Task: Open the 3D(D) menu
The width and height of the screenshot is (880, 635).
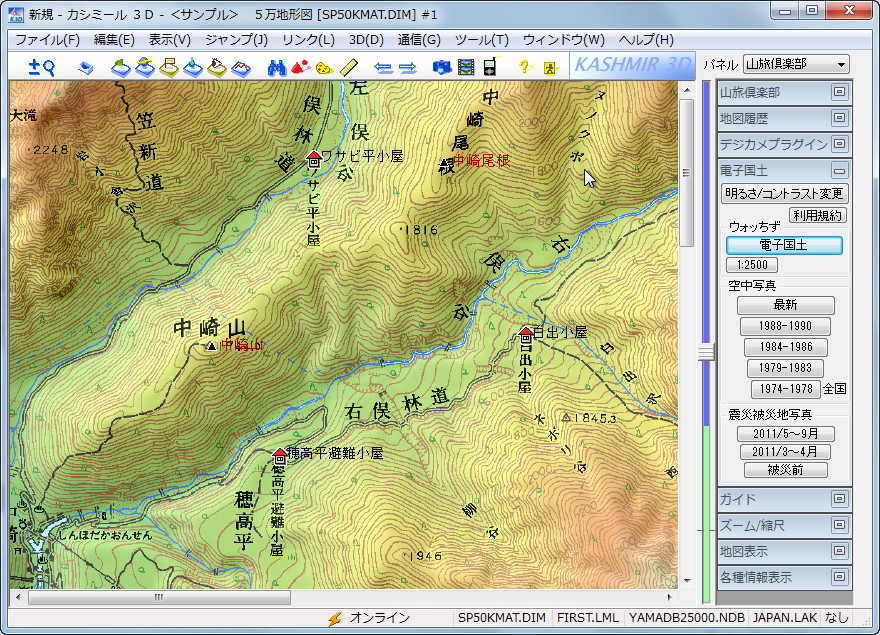Action: pyautogui.click(x=366, y=40)
